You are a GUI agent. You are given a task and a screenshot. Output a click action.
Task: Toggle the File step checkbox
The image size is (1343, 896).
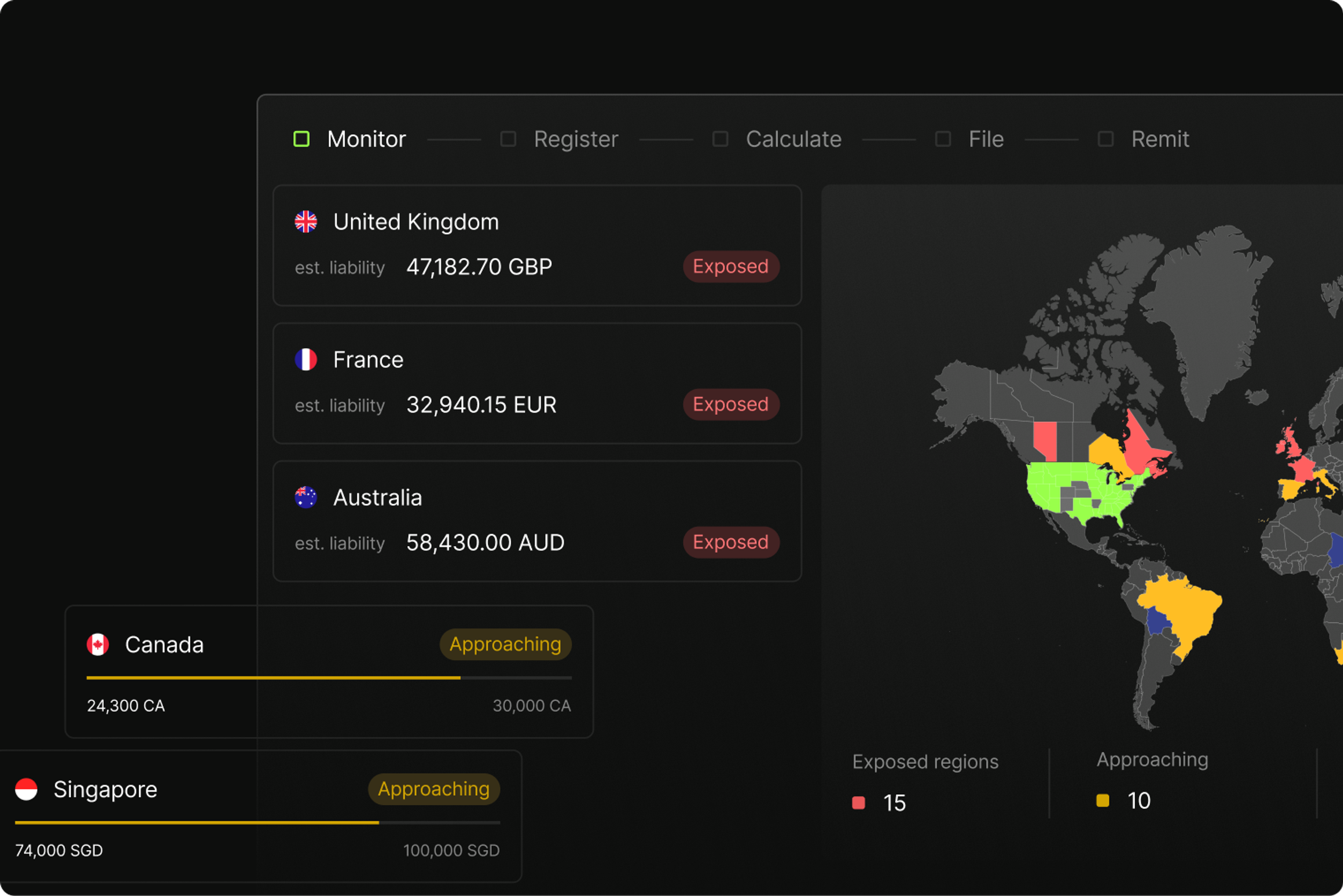943,139
